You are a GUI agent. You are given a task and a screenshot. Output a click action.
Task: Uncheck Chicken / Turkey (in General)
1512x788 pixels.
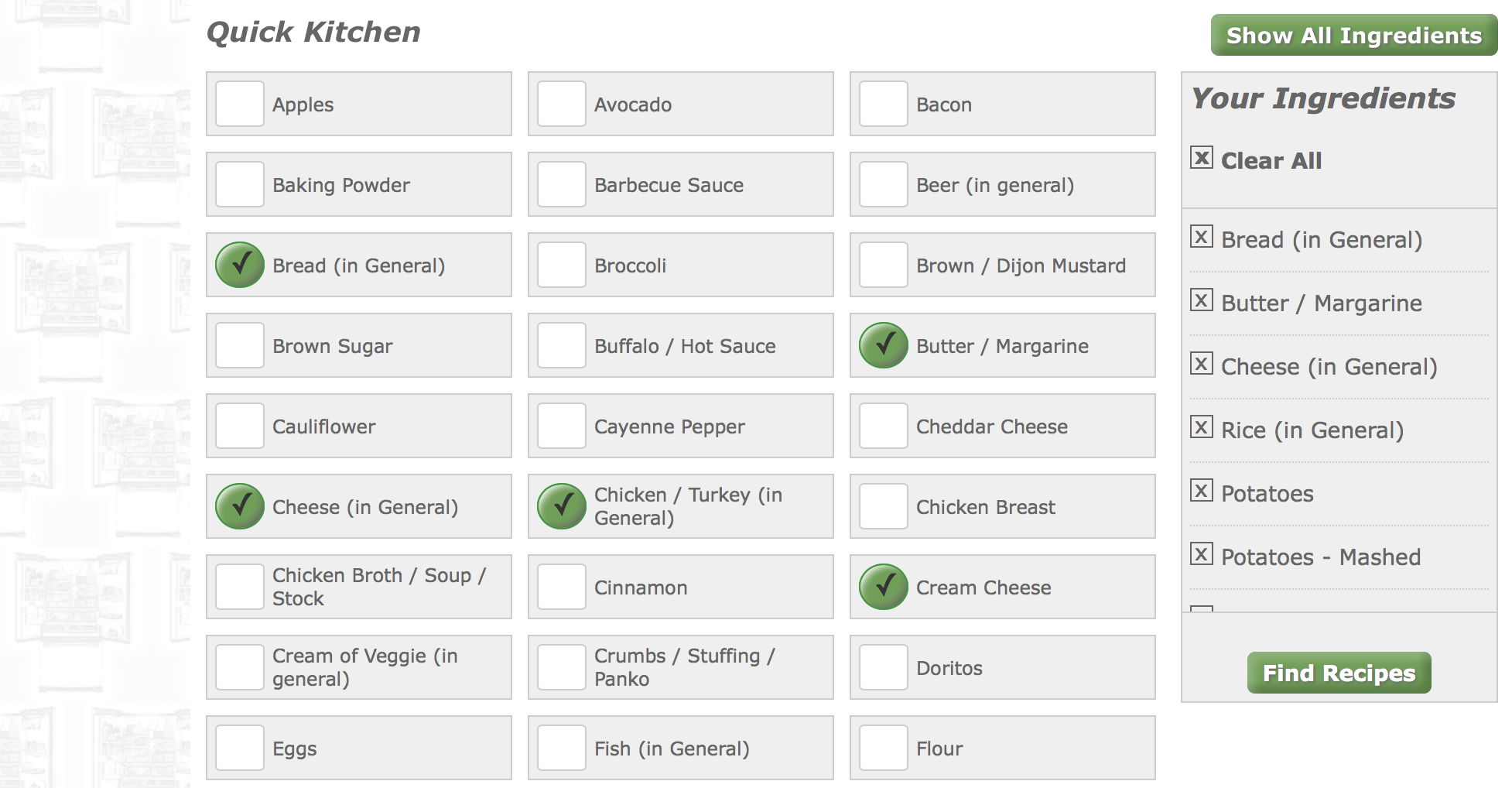[562, 506]
